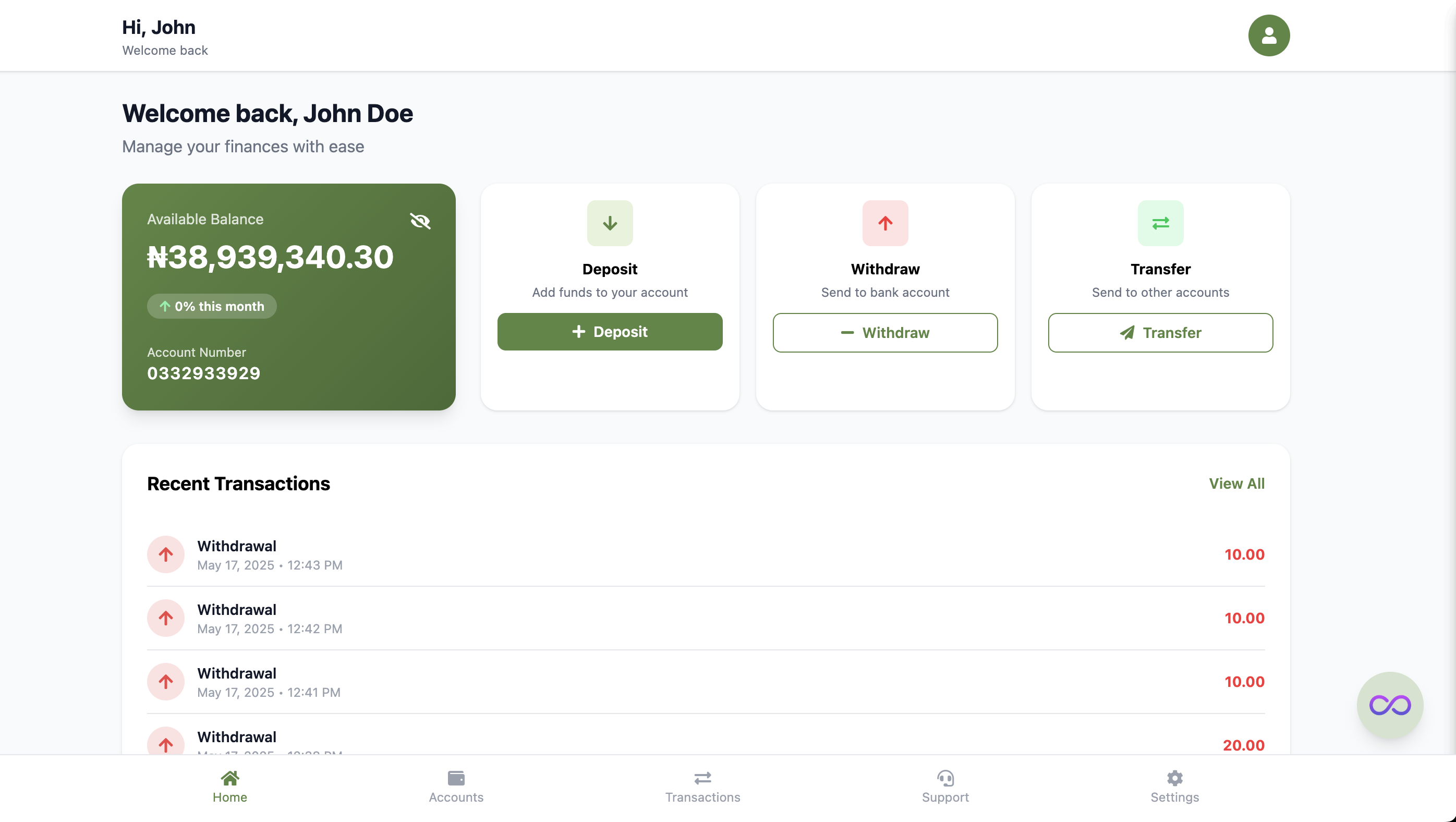Click the Transfer swap-arrows icon
Screen dimensions: 1456x822
(1160, 223)
